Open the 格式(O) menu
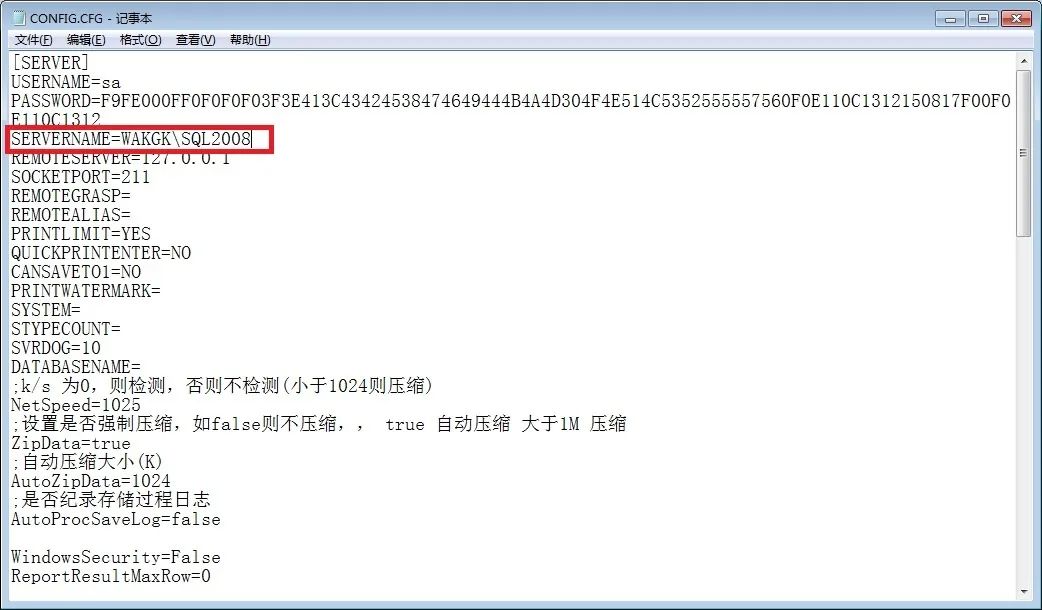 click(x=140, y=40)
